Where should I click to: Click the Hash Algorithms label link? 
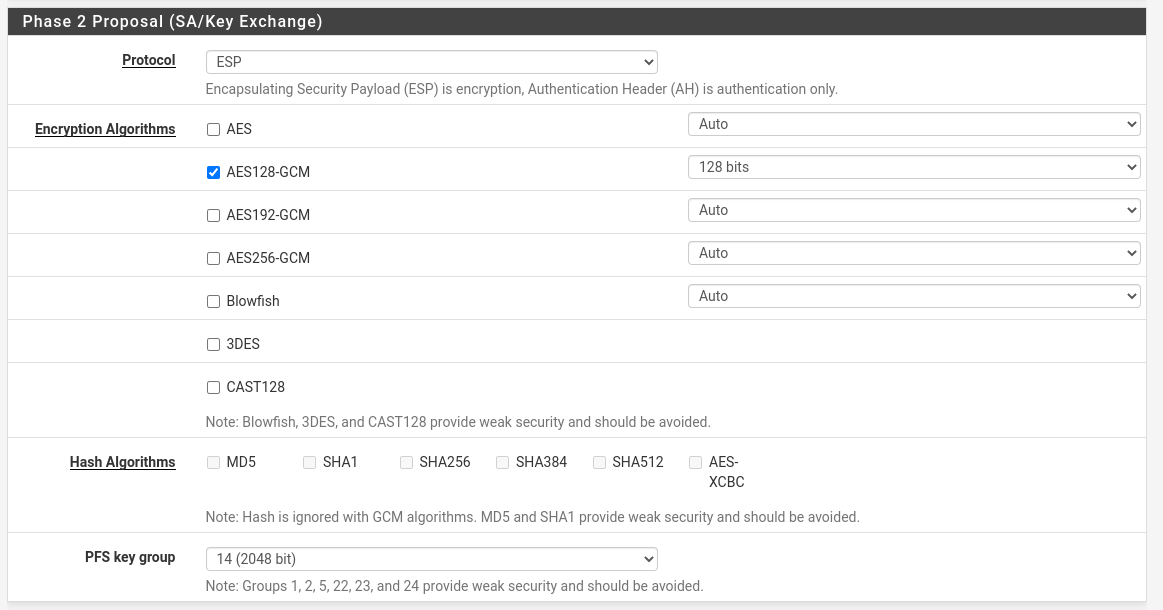click(x=122, y=462)
